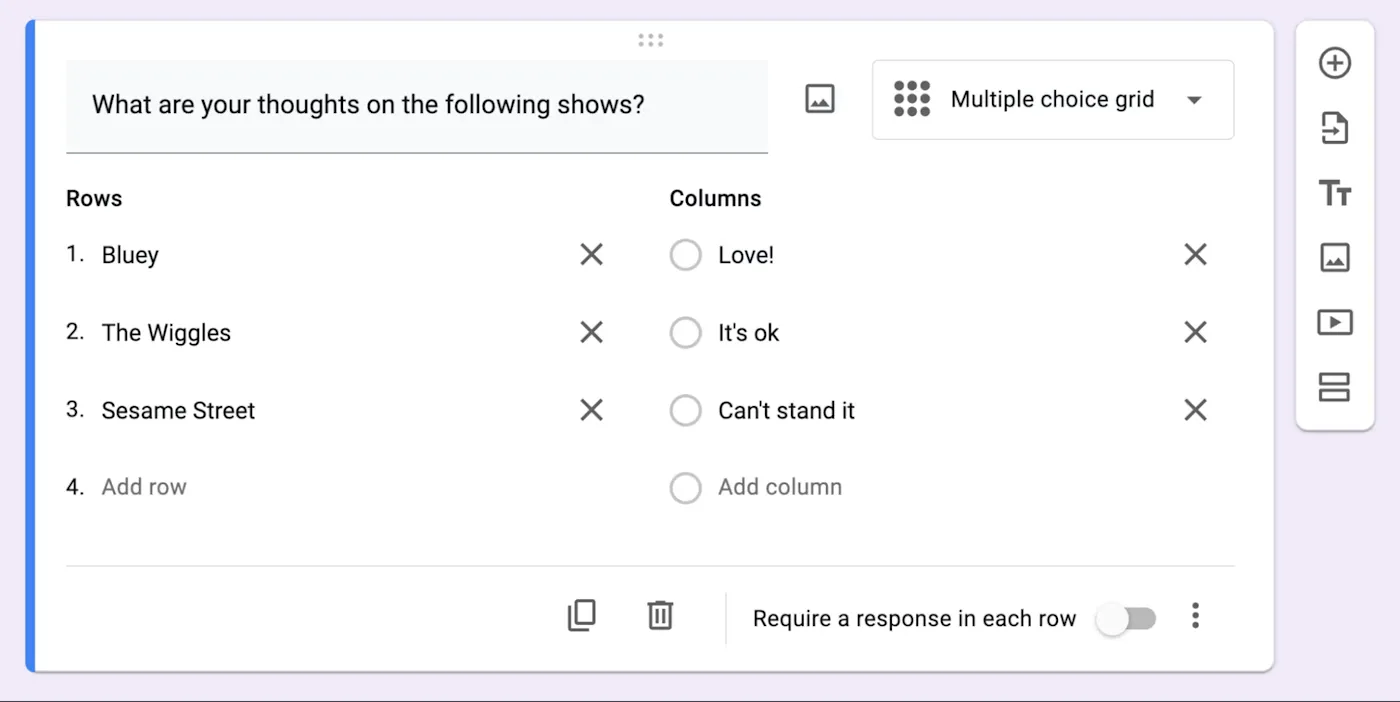Duplicate this question with the copy icon

[581, 616]
